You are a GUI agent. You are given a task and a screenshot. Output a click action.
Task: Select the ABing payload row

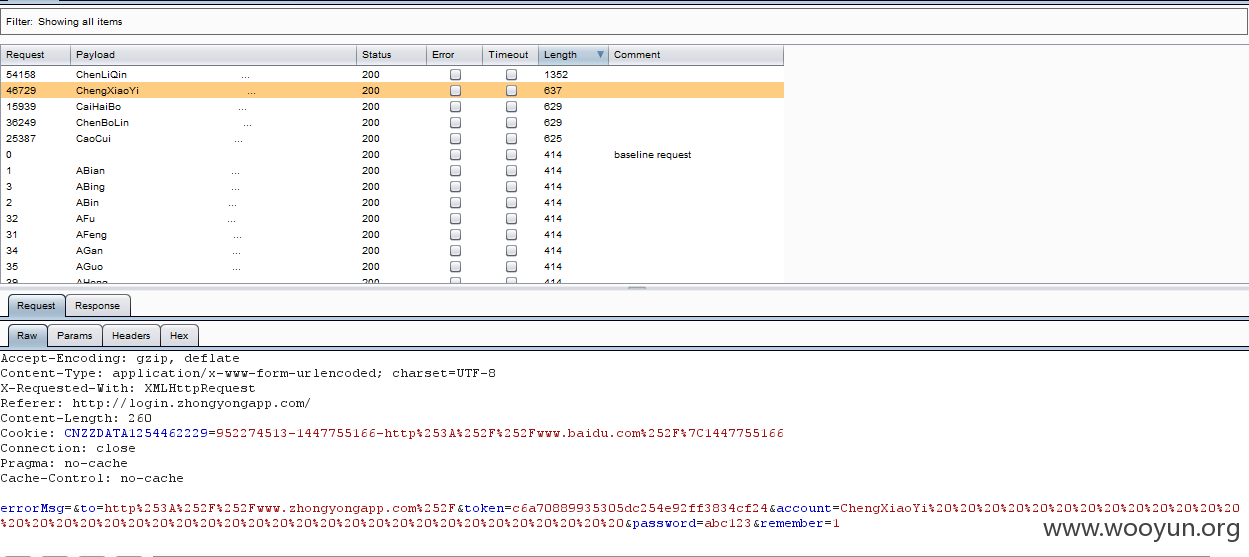pos(392,187)
